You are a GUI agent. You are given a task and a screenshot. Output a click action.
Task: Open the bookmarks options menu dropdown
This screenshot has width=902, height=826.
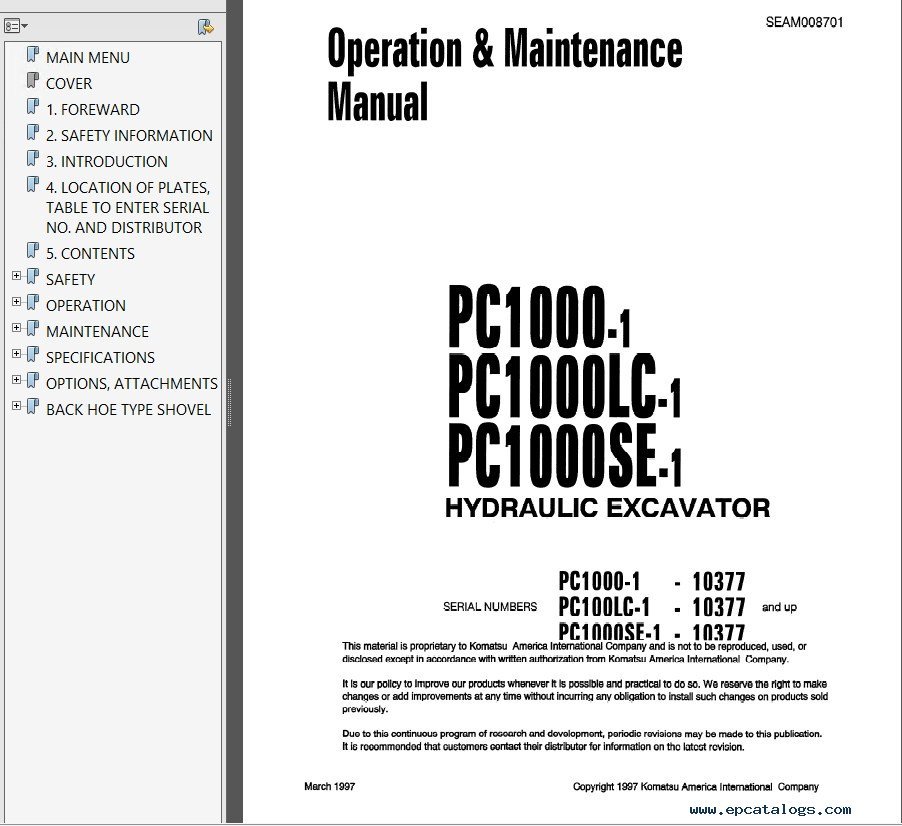16,26
